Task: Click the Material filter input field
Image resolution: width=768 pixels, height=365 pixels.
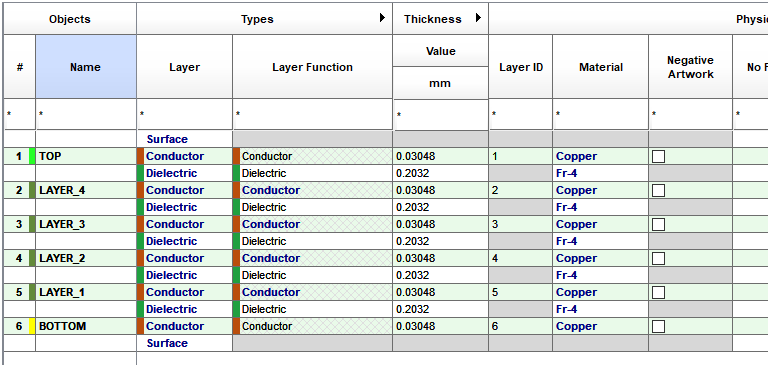Action: click(x=600, y=115)
